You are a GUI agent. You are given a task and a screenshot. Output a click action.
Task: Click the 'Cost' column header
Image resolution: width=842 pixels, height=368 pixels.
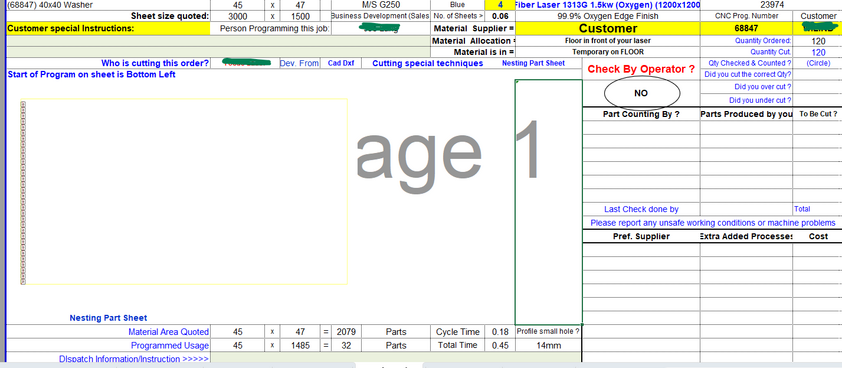pos(818,236)
